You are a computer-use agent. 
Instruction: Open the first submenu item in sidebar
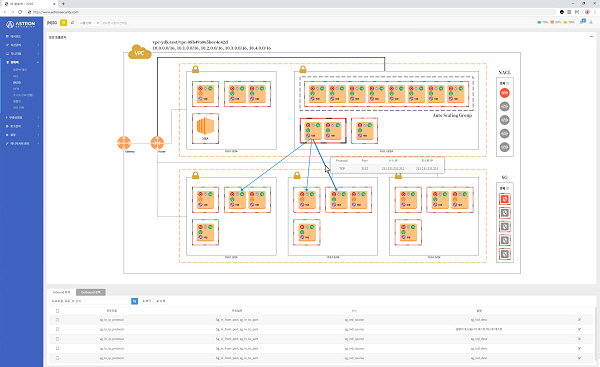(20, 70)
